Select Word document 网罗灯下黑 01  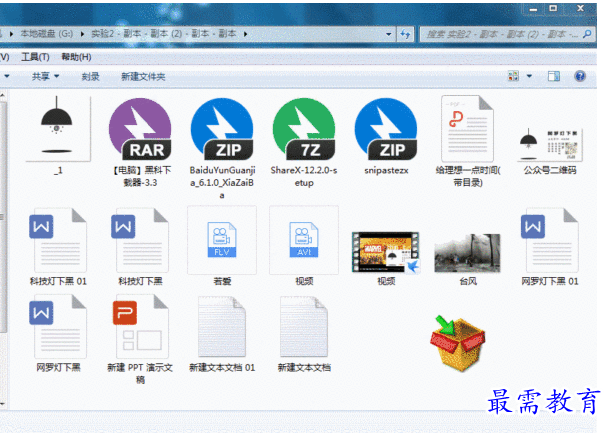coord(550,240)
